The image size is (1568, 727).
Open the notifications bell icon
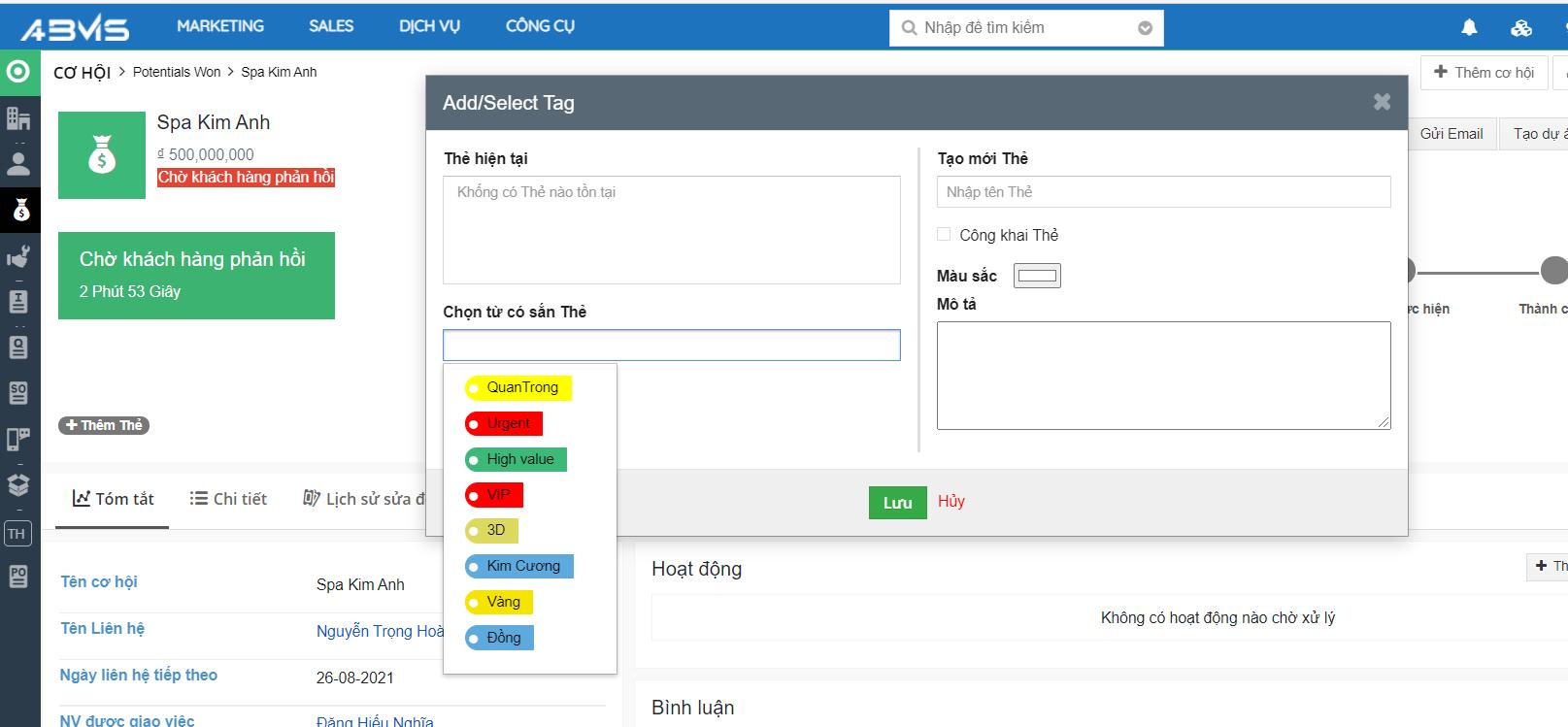tap(1469, 27)
